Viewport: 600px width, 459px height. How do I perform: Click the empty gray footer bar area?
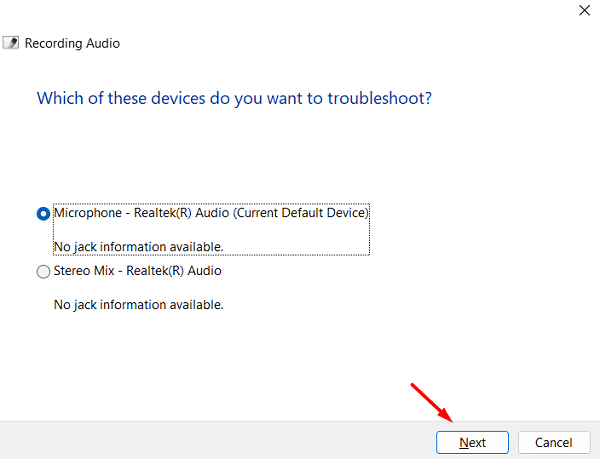click(200, 441)
